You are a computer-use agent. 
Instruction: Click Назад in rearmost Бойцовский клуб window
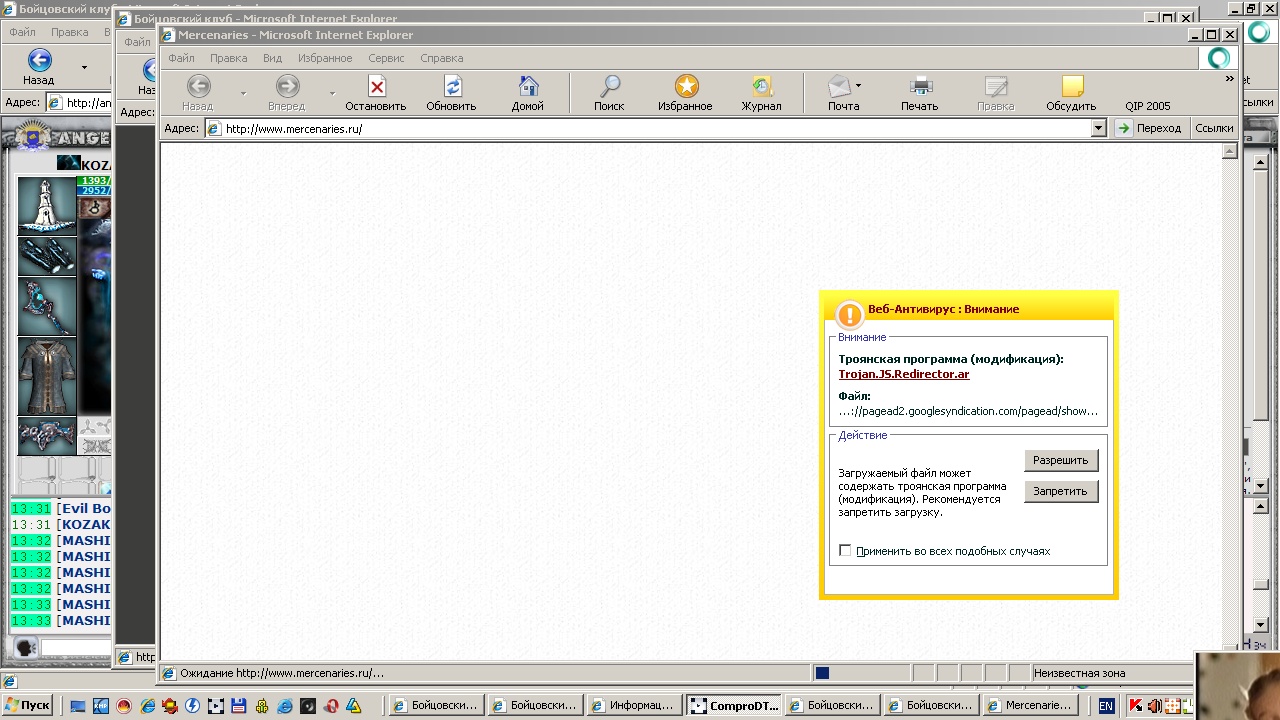(x=39, y=66)
